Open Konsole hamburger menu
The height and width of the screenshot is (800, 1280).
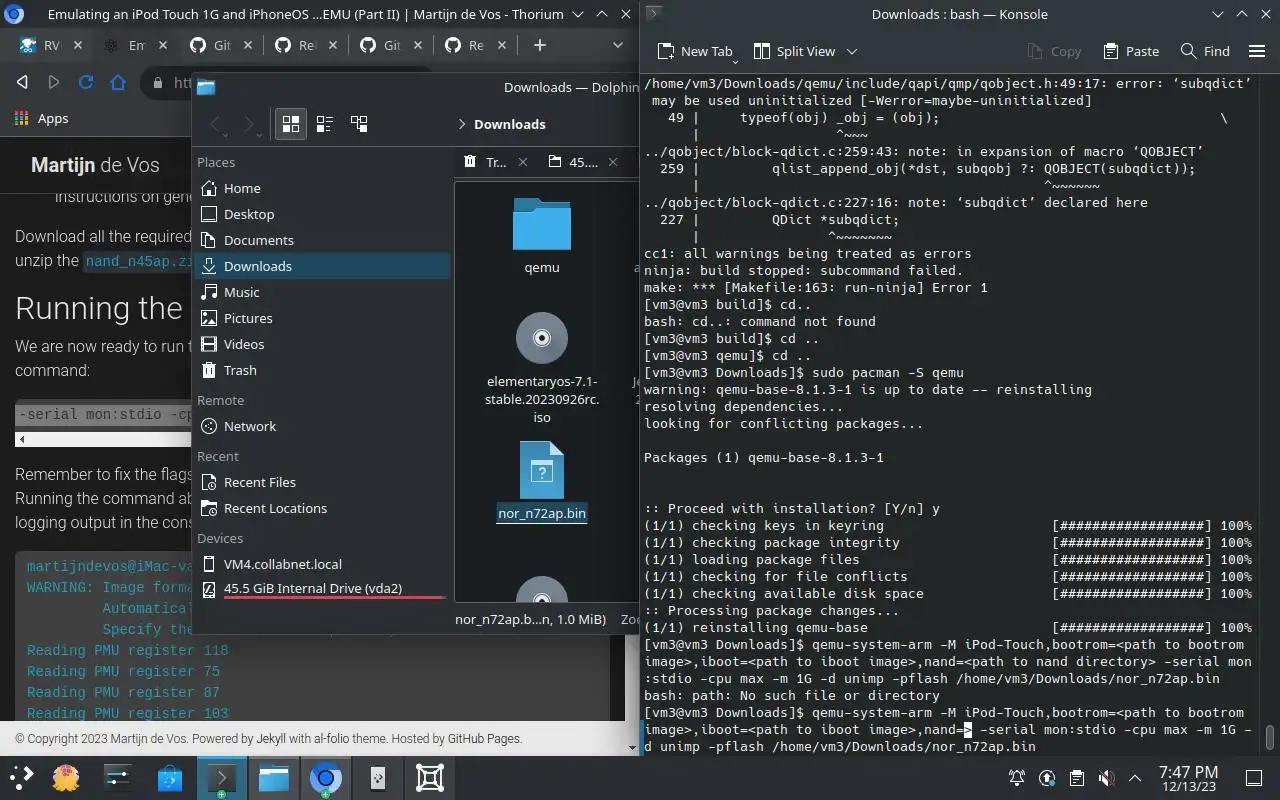[1258, 51]
